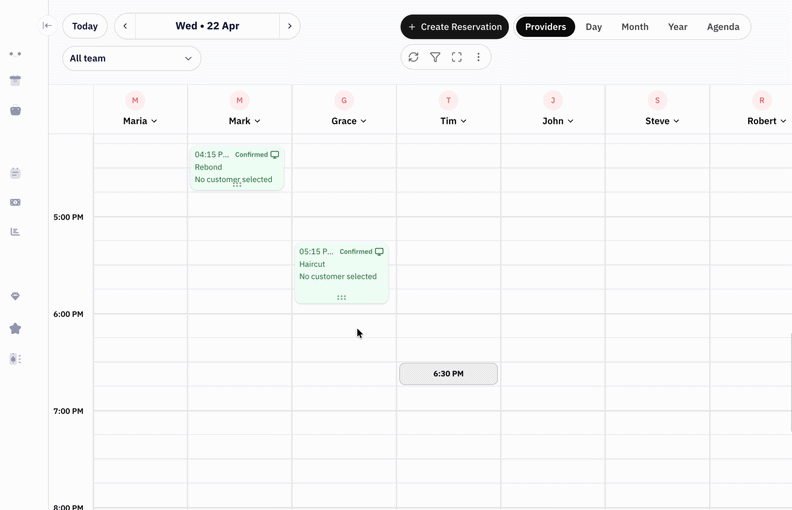Go to the next day arrow

tap(289, 26)
